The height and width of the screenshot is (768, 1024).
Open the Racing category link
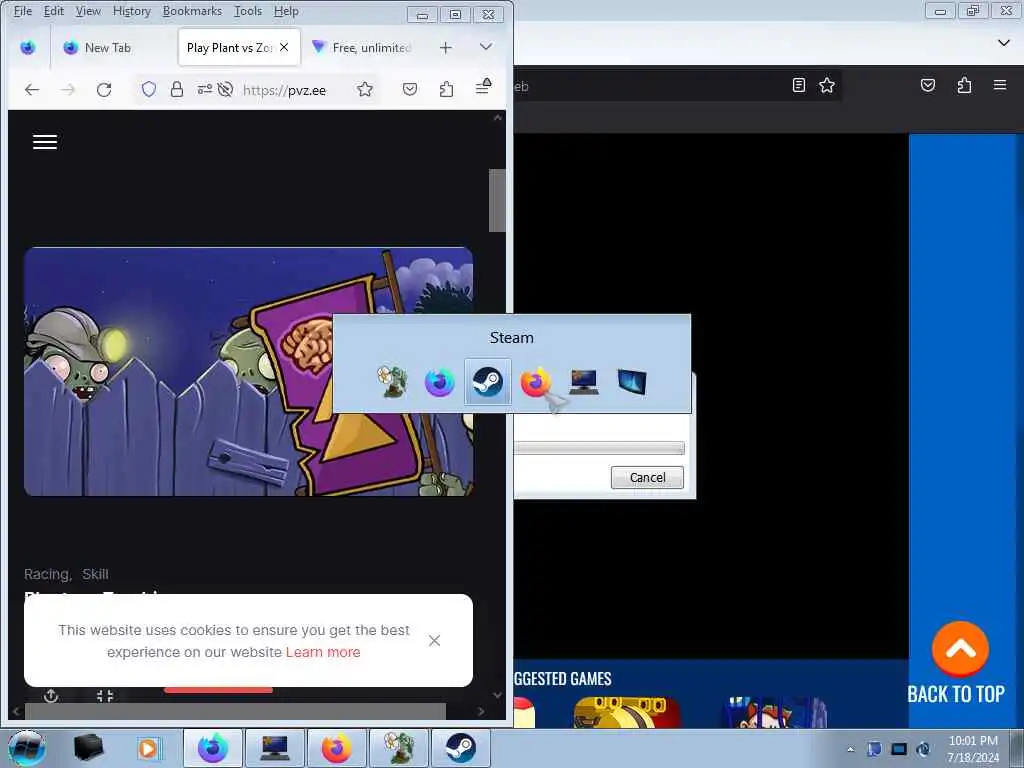46,574
